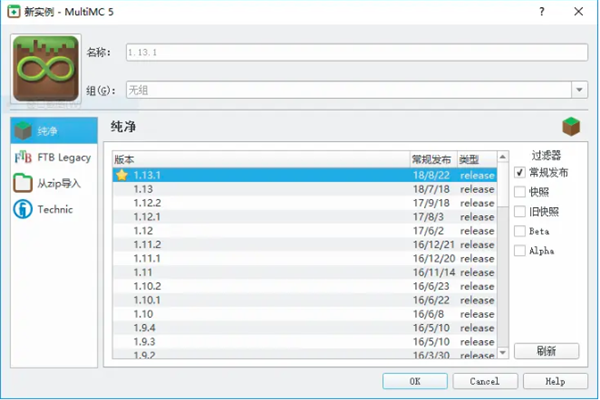
Task: Select version 1.11.2 row
Action: (305, 245)
